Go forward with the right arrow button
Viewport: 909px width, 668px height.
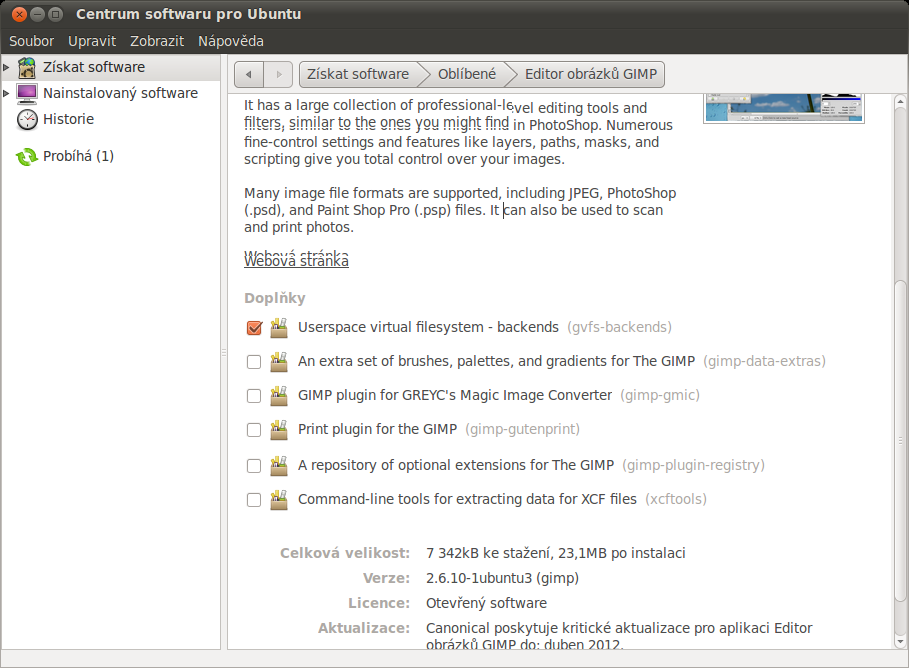279,74
